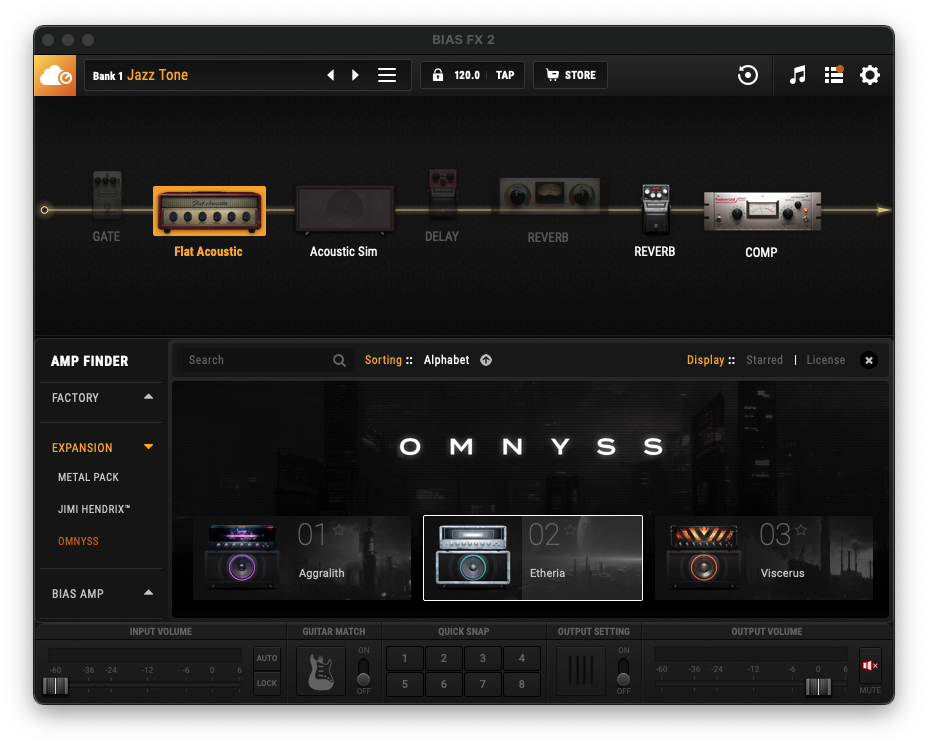
Task: Select the dimmed rack REVERB unit
Action: point(549,196)
